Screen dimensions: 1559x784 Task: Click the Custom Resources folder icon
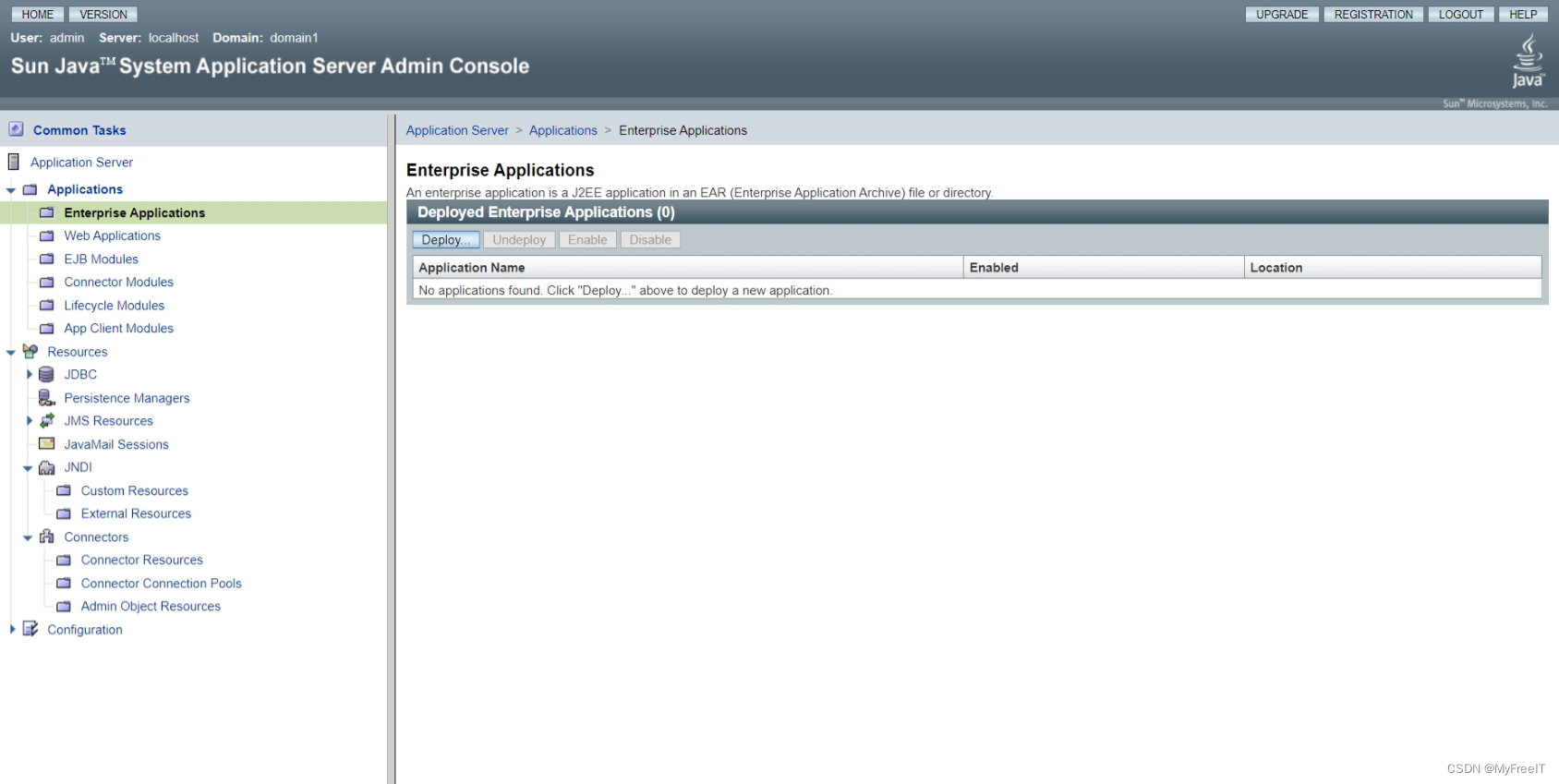pyautogui.click(x=64, y=490)
